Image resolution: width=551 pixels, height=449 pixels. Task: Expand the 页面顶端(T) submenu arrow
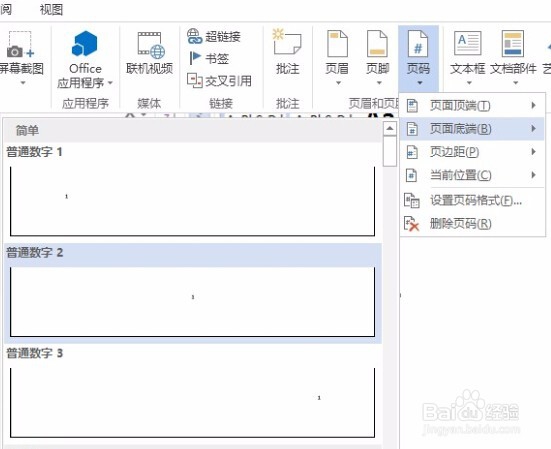click(533, 105)
